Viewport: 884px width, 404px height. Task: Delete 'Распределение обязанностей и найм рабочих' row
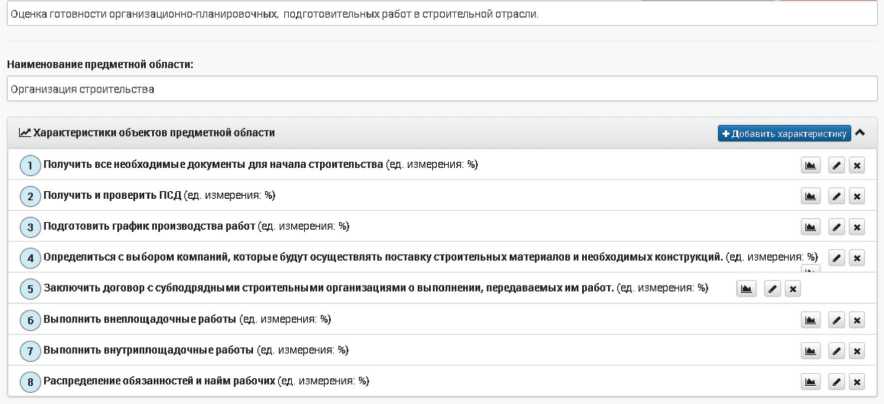857,382
